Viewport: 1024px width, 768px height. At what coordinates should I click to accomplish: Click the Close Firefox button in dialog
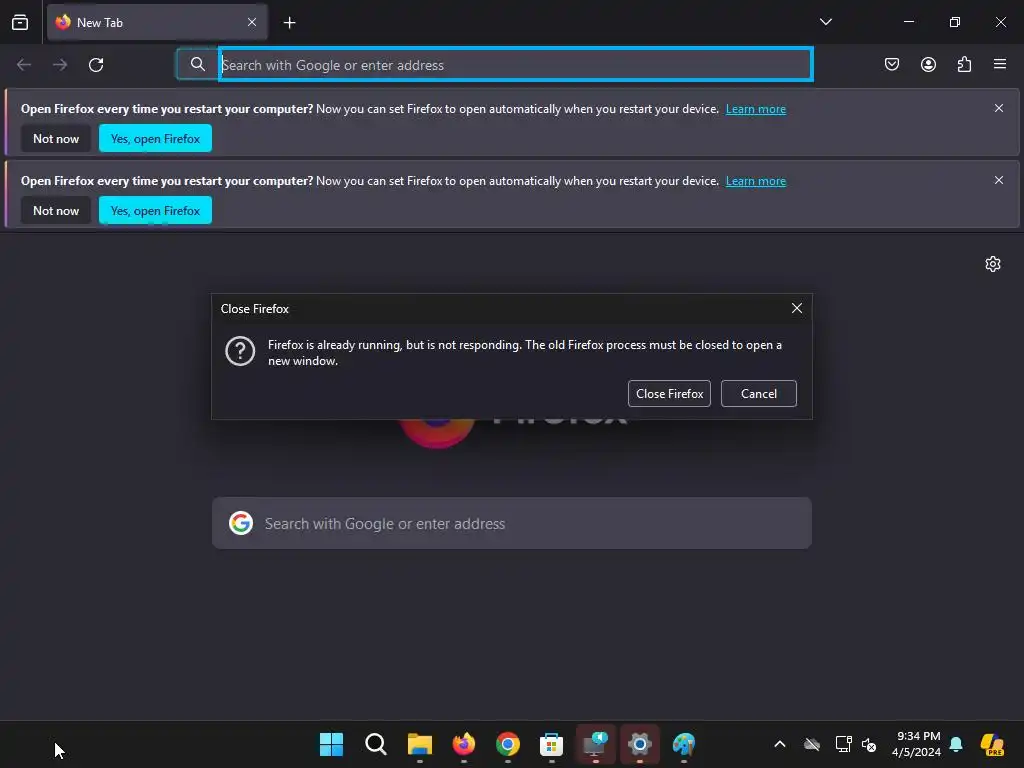pos(669,394)
